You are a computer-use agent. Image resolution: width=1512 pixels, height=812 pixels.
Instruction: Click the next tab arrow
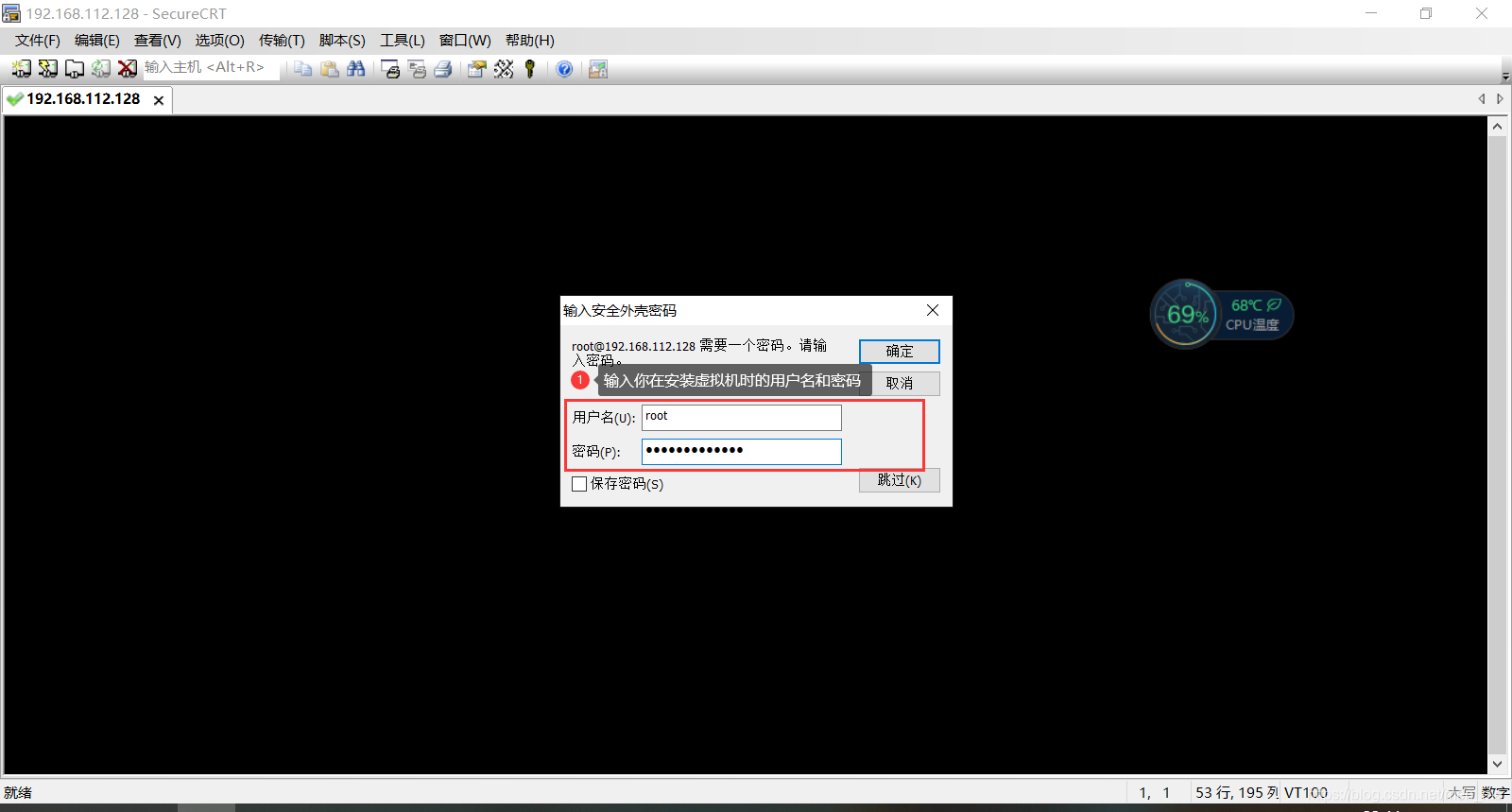pyautogui.click(x=1500, y=99)
